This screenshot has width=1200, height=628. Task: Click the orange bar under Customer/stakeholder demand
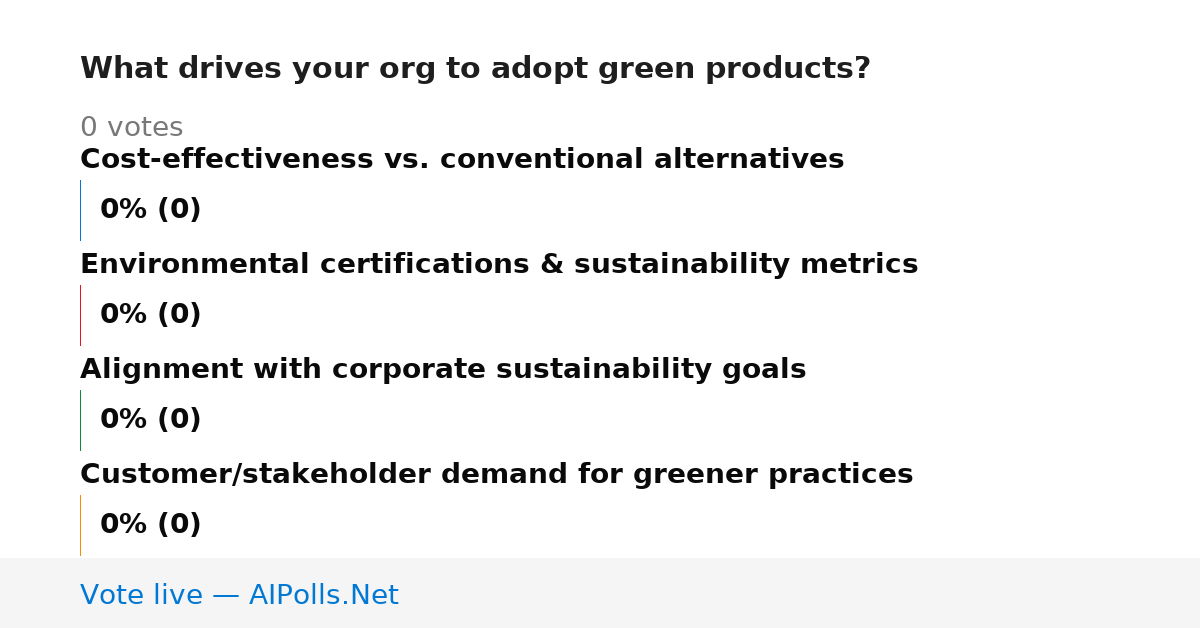80,525
